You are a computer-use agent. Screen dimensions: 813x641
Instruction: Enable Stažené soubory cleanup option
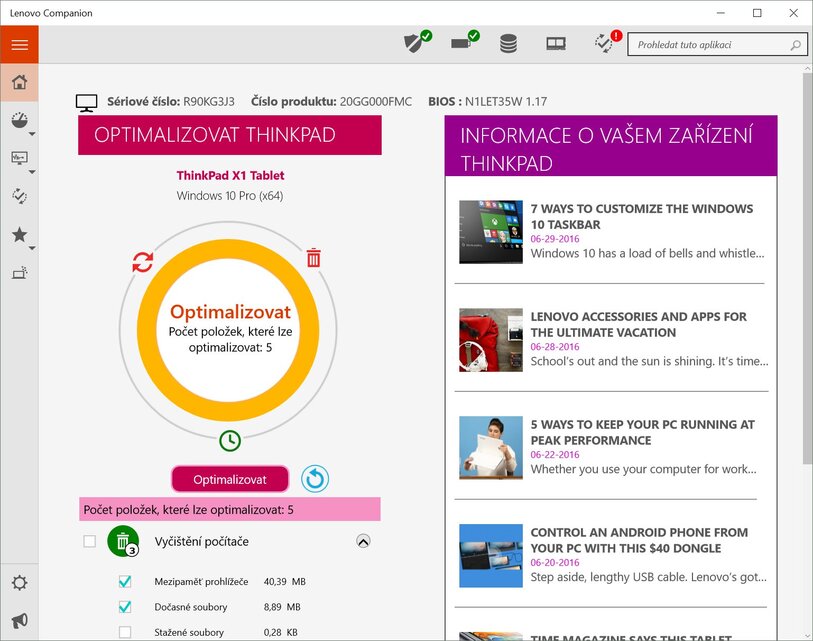125,632
